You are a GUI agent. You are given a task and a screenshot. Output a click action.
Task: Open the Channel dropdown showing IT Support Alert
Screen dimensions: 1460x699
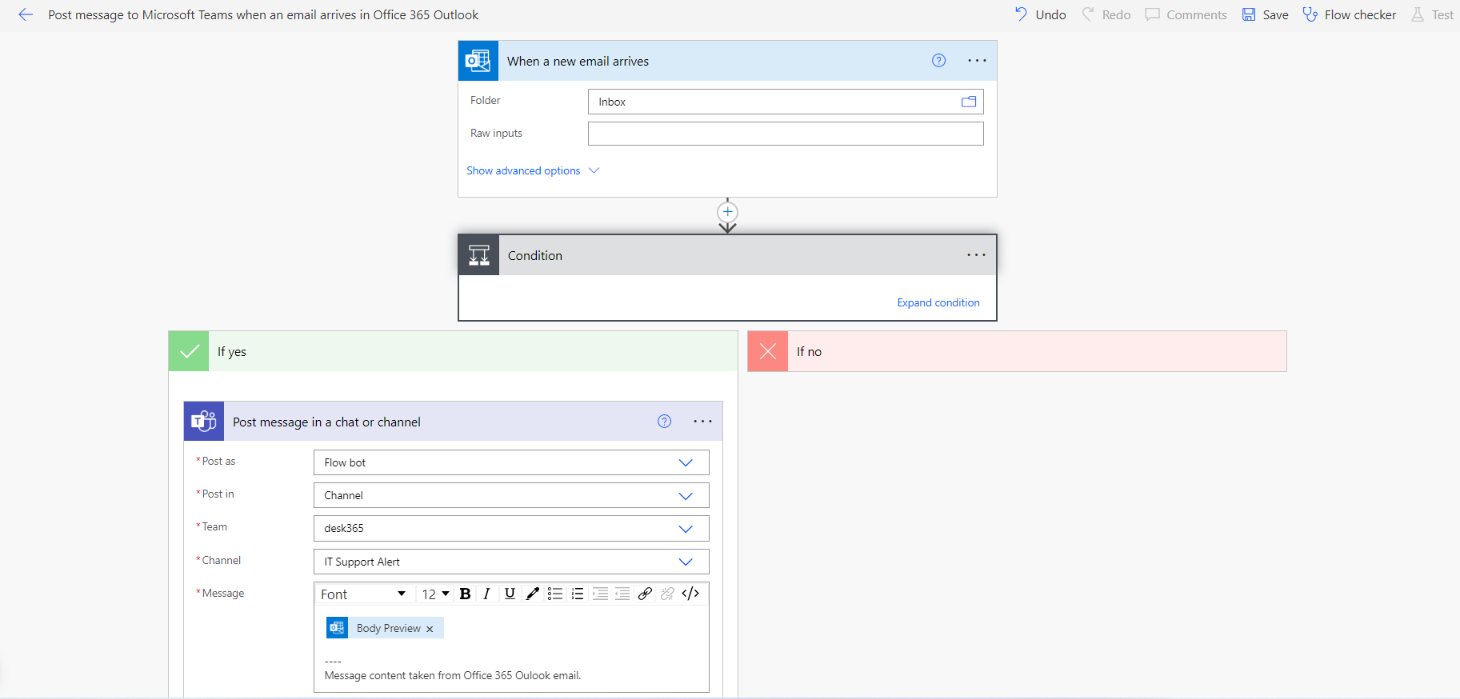(685, 561)
